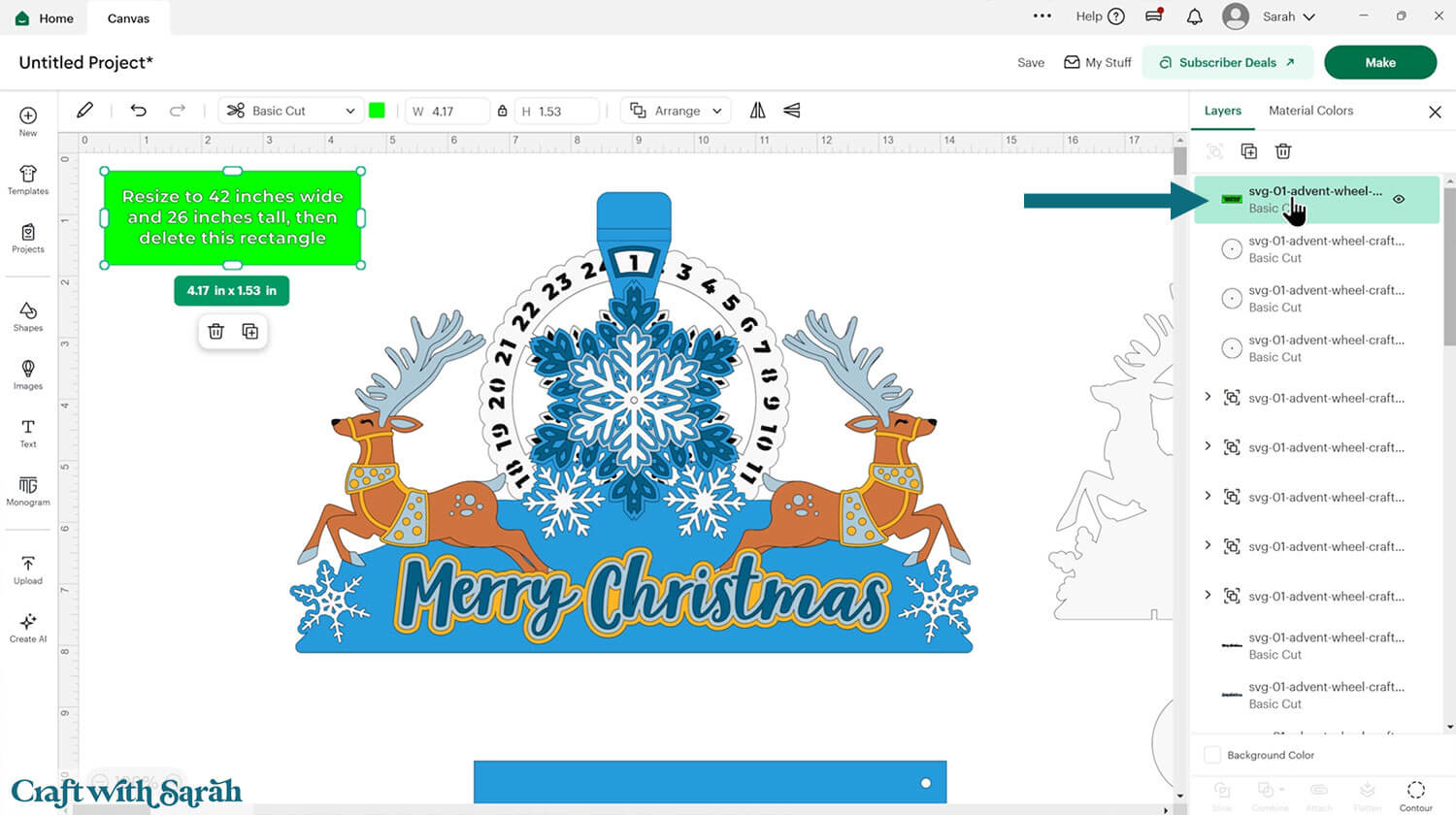Open the Sarah account dropdown

pyautogui.click(x=1289, y=16)
